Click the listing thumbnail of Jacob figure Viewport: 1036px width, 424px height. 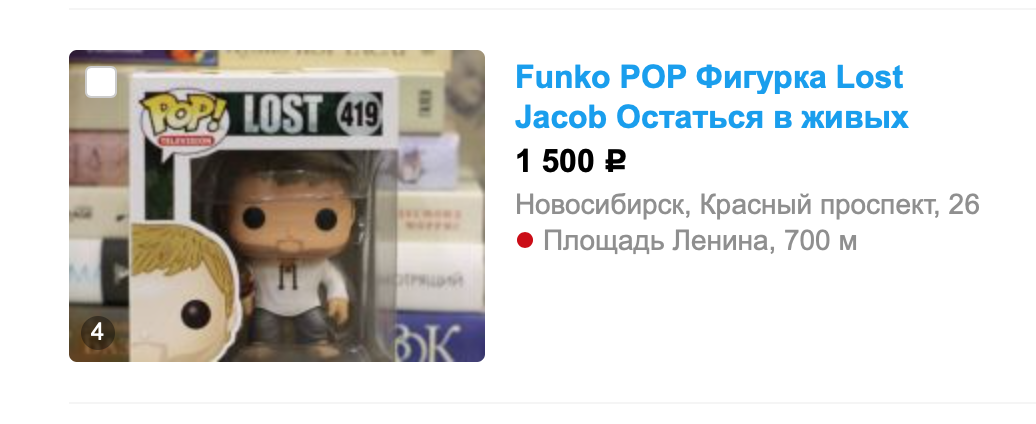click(x=277, y=205)
